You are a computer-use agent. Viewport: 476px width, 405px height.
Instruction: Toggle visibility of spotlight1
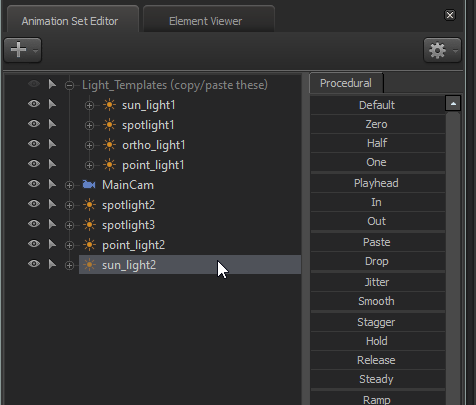coord(34,124)
